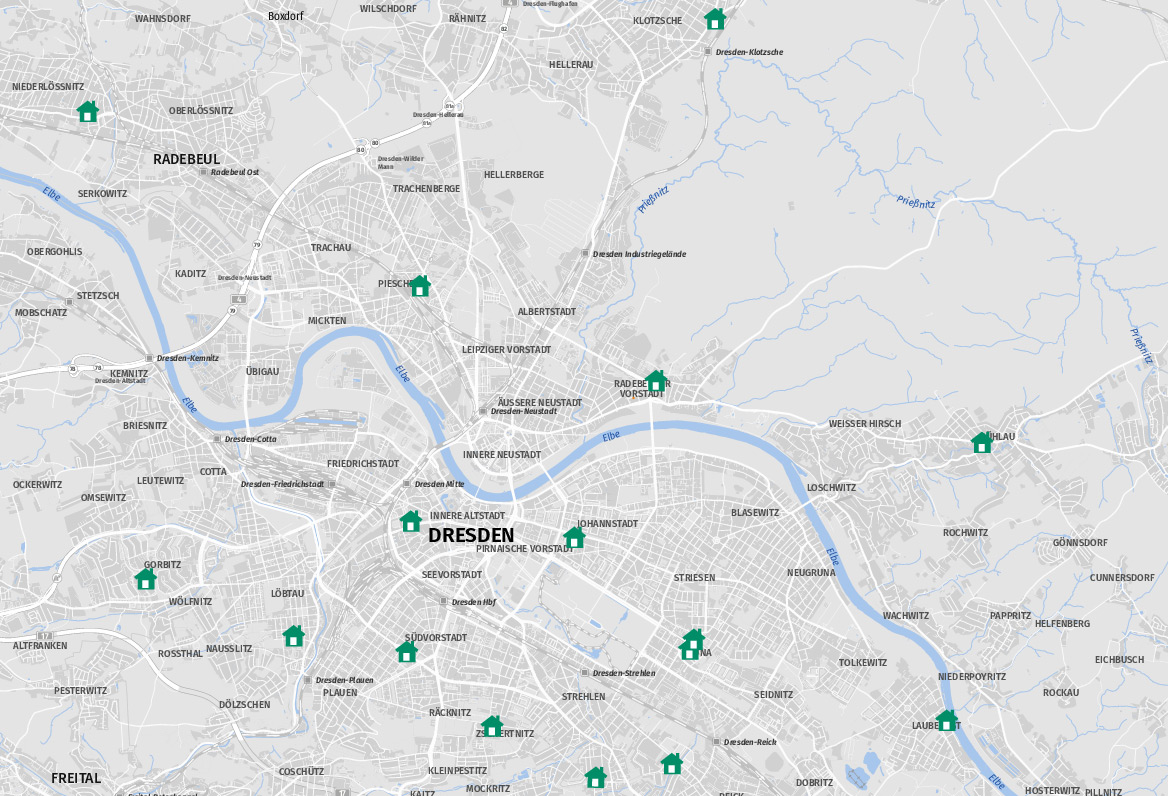Open the house marker at Laubegast

pos(946,720)
